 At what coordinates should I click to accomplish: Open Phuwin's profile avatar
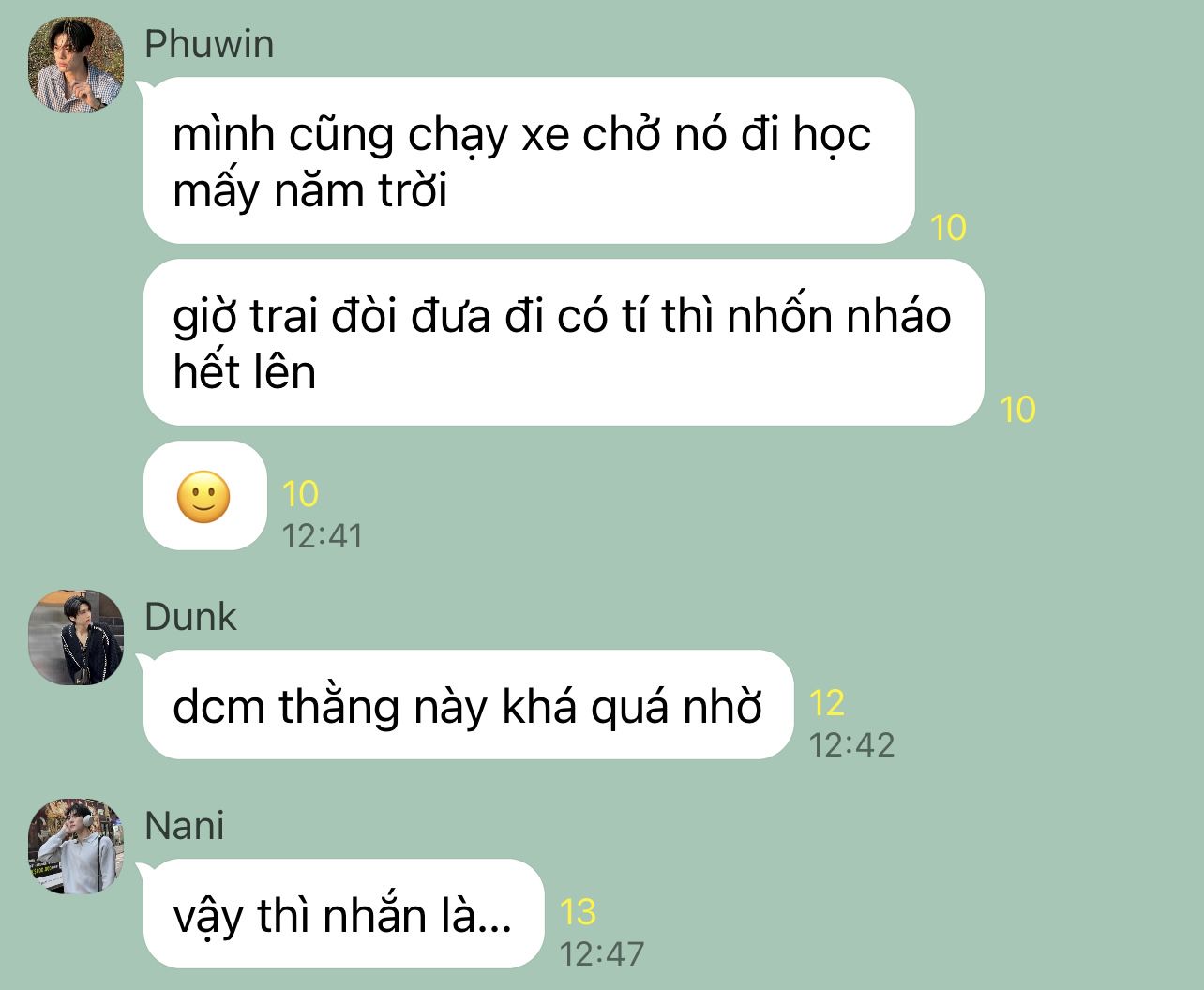76,65
